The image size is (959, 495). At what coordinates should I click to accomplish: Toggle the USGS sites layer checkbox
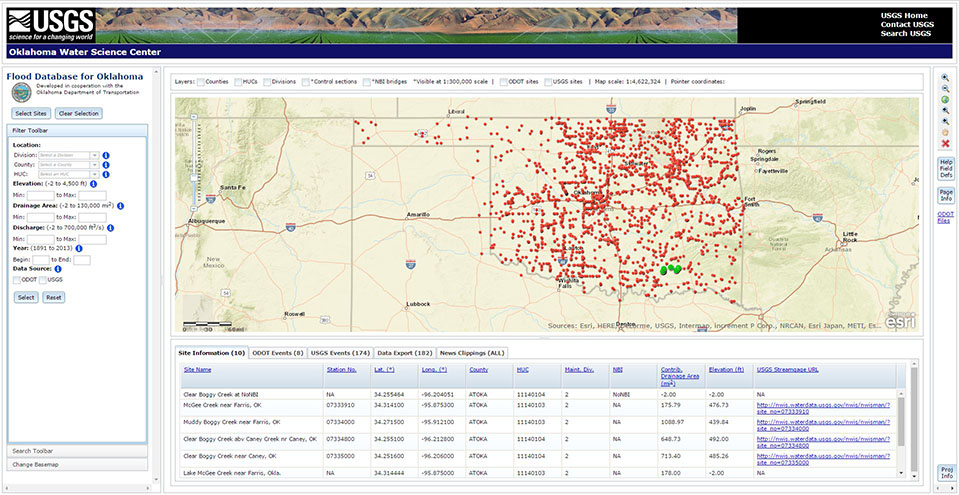[549, 81]
